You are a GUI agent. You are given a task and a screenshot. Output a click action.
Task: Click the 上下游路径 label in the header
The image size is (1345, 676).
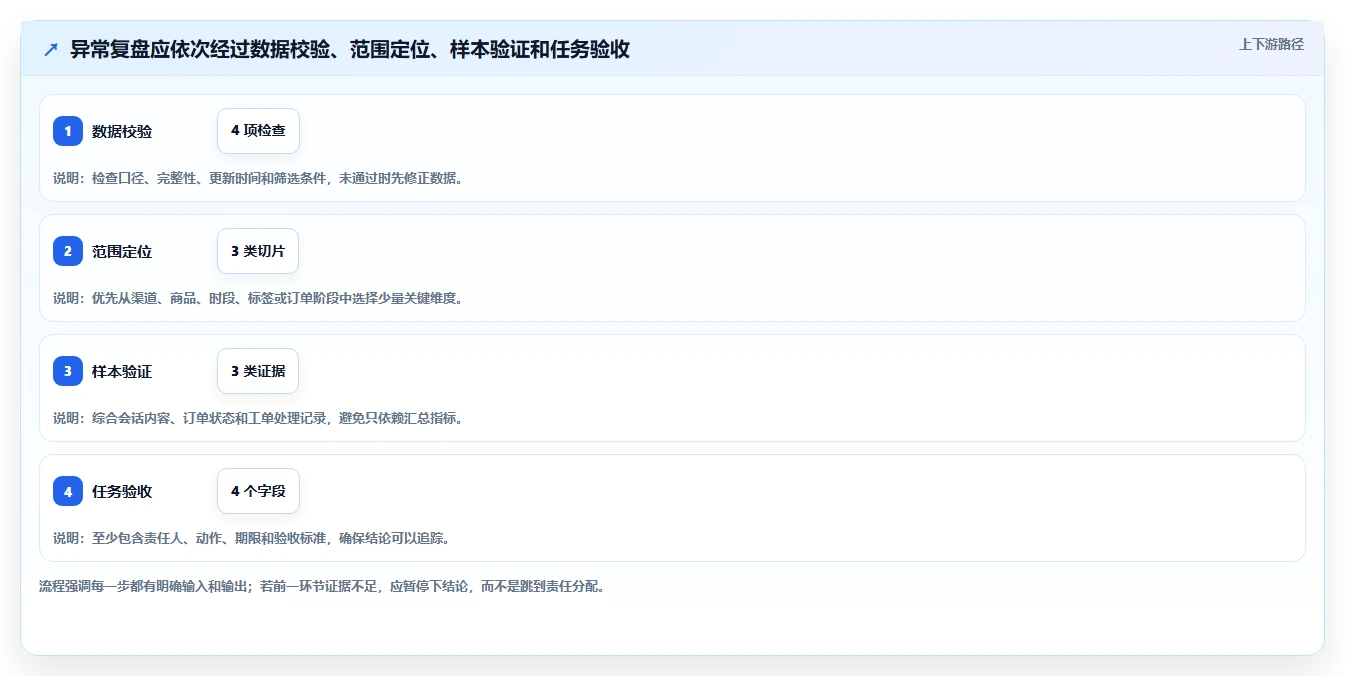point(1271,44)
